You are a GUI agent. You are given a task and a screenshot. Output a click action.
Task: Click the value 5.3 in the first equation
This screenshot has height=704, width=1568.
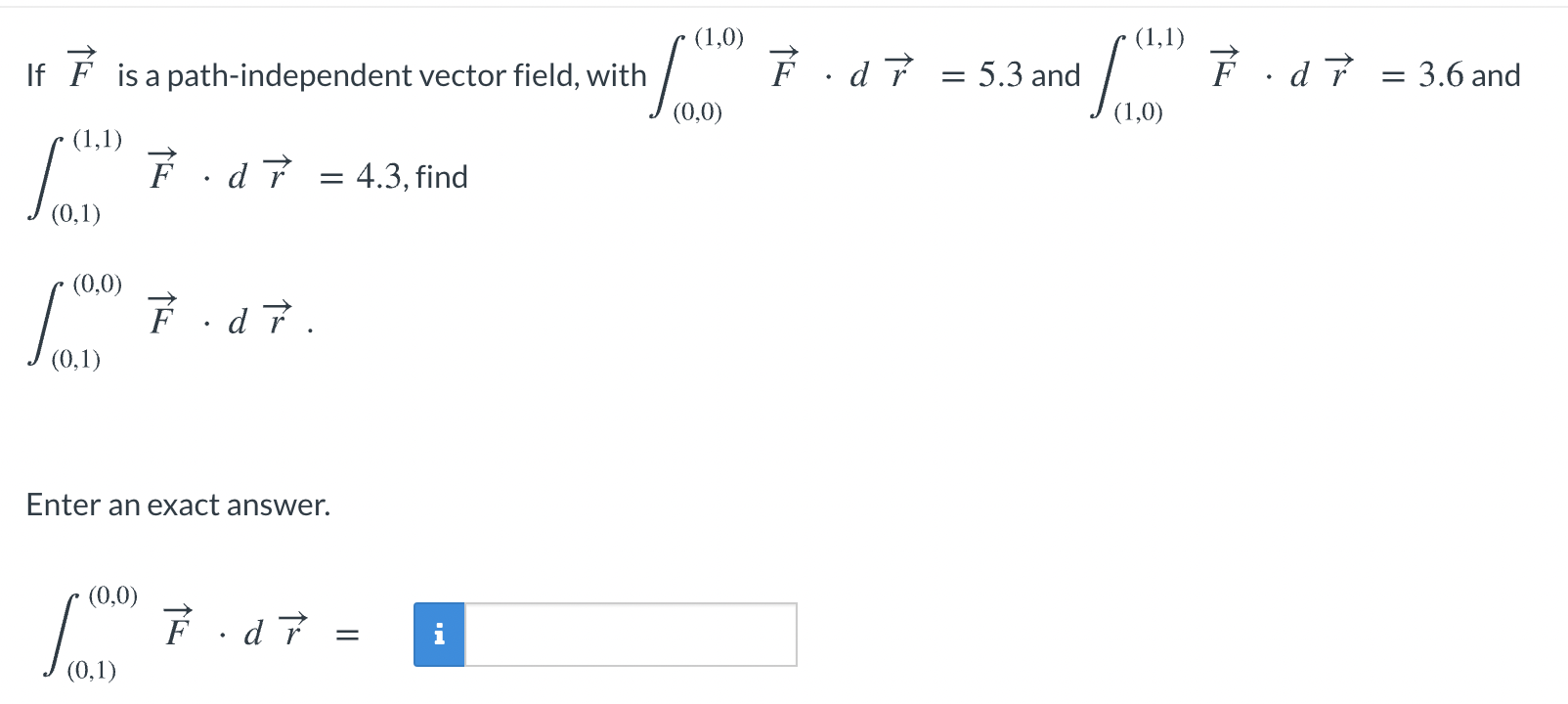[1002, 73]
